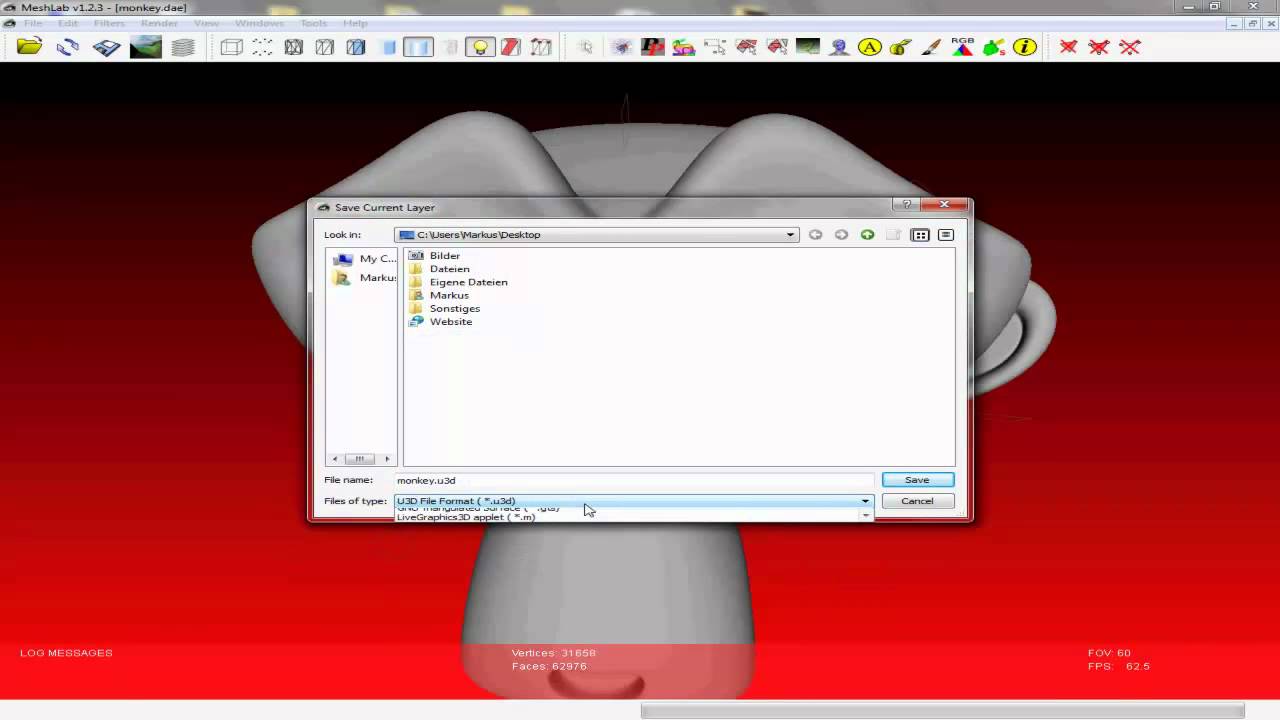The width and height of the screenshot is (1280, 720).
Task: Open the View menu
Action: pos(206,23)
